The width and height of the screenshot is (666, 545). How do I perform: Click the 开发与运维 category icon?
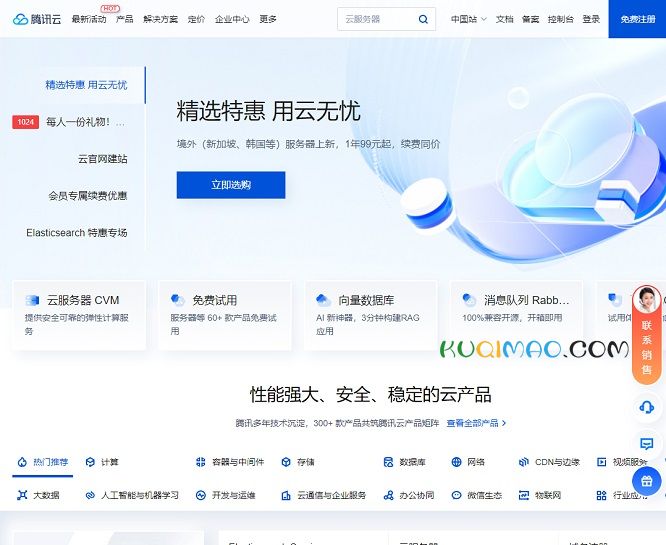(x=201, y=495)
